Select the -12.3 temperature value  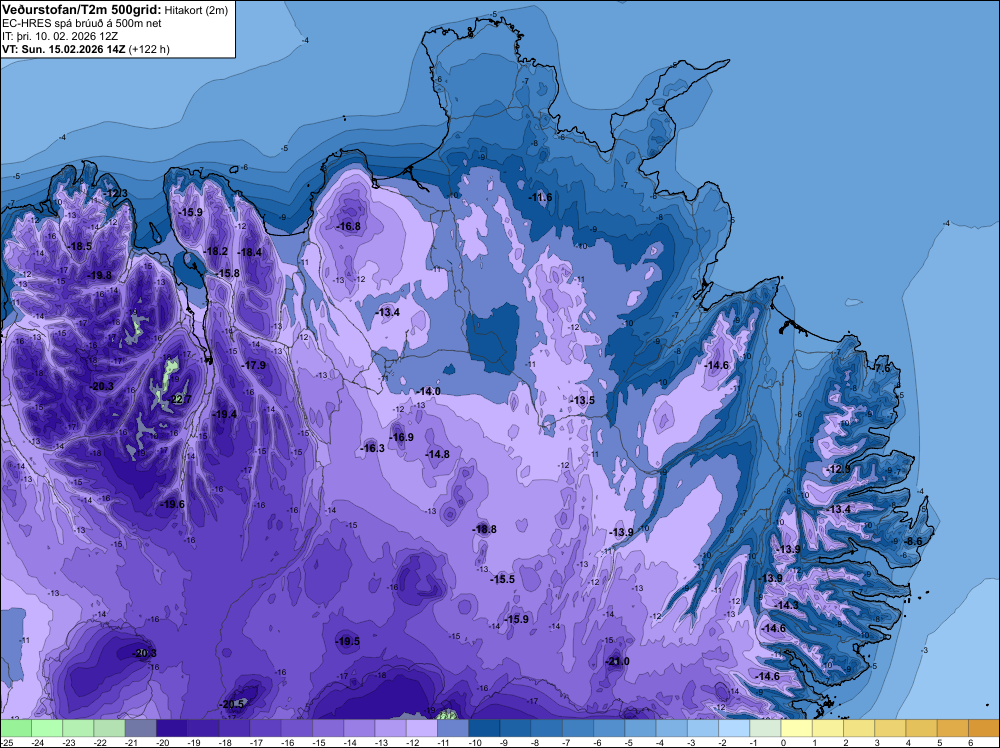(x=116, y=193)
